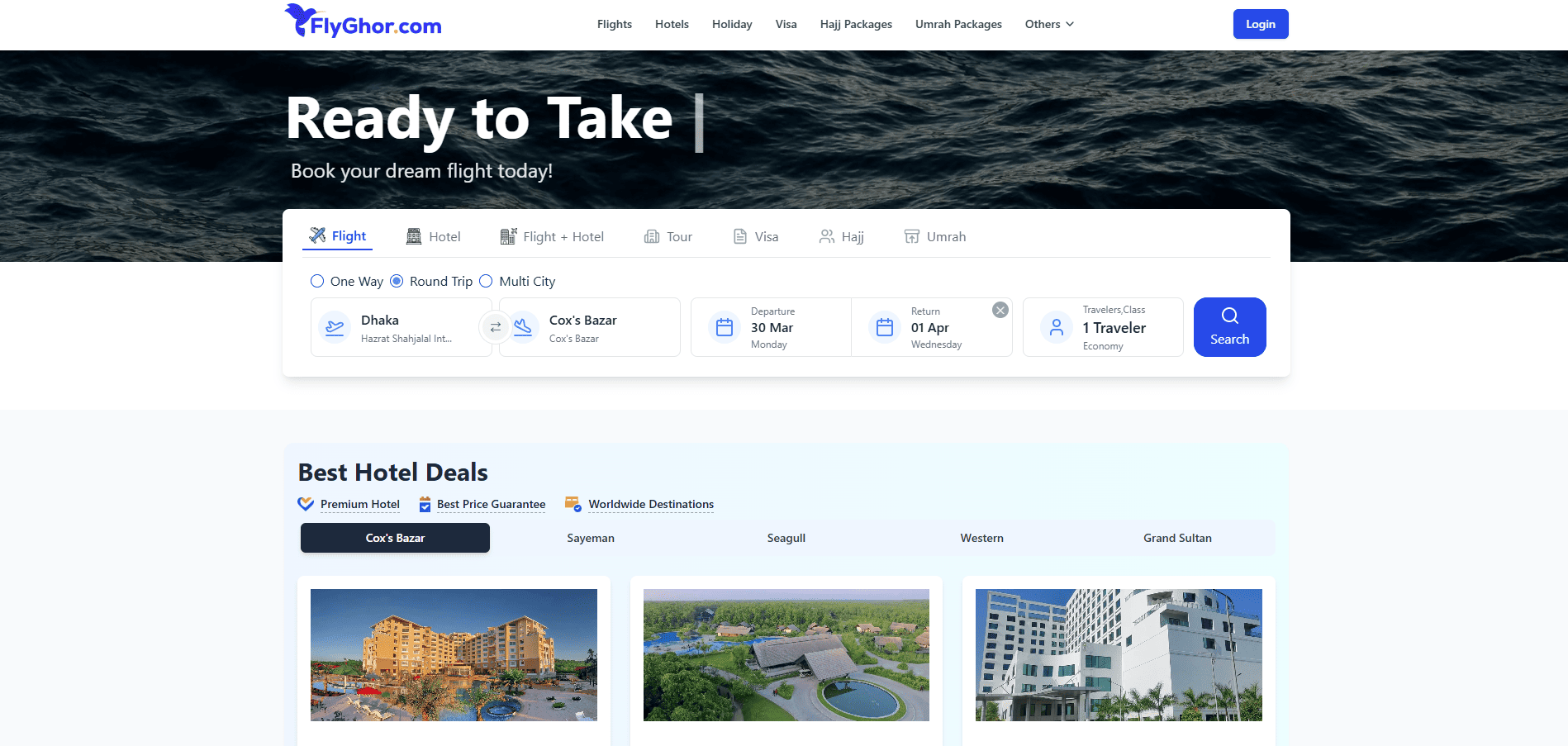Select the Multi City radio button
The height and width of the screenshot is (746, 1568).
486,281
